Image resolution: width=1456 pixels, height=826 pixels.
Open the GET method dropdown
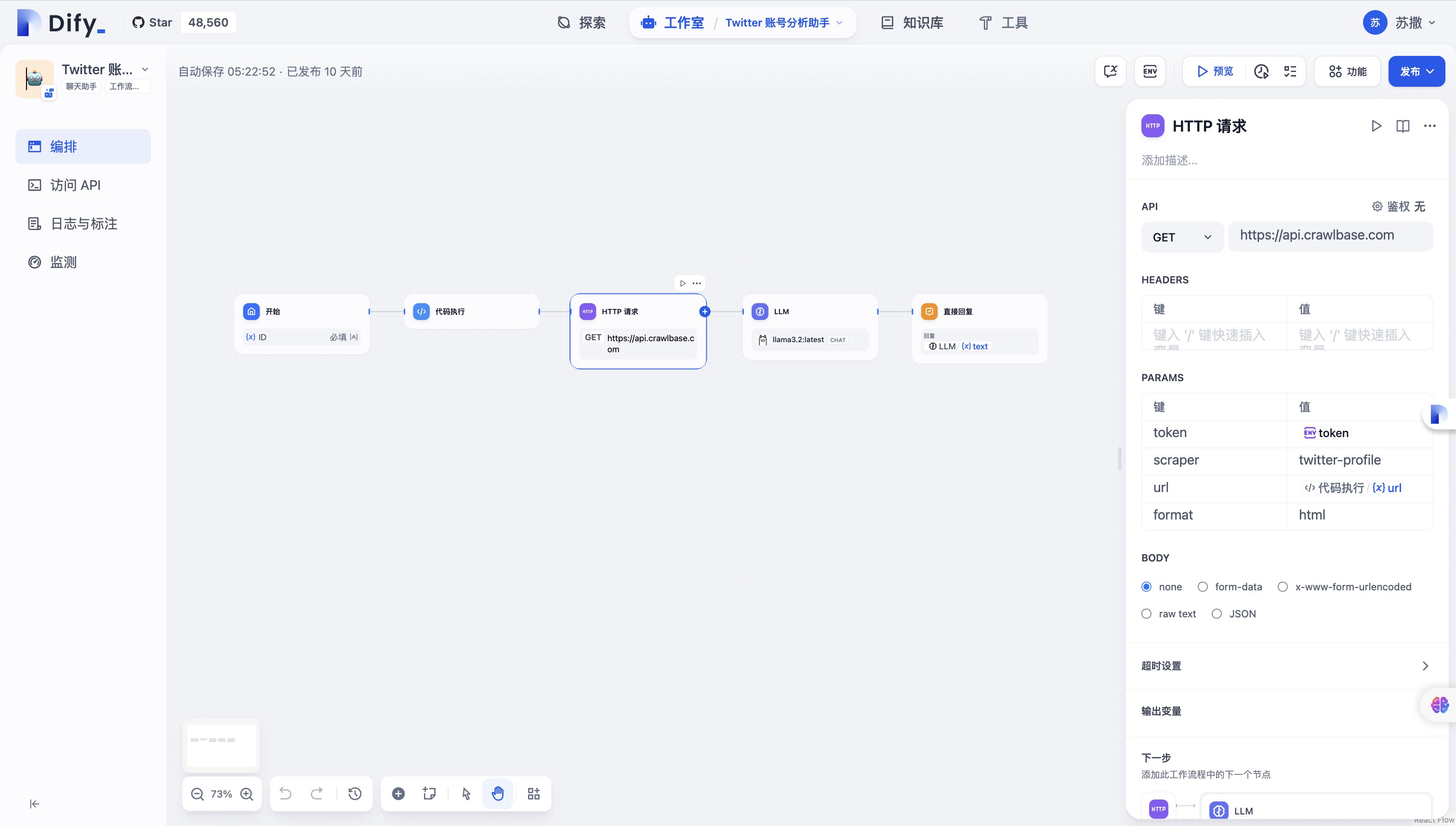point(1182,237)
